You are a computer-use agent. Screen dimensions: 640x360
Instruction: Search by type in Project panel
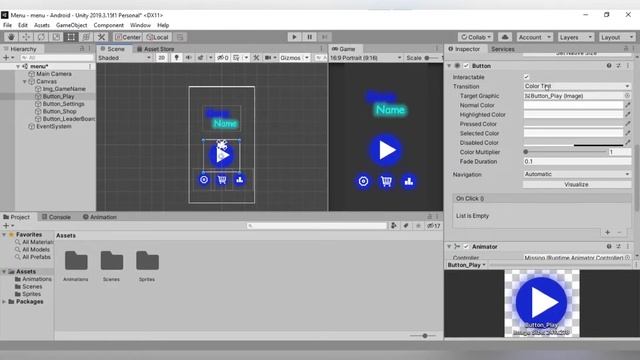coord(393,226)
